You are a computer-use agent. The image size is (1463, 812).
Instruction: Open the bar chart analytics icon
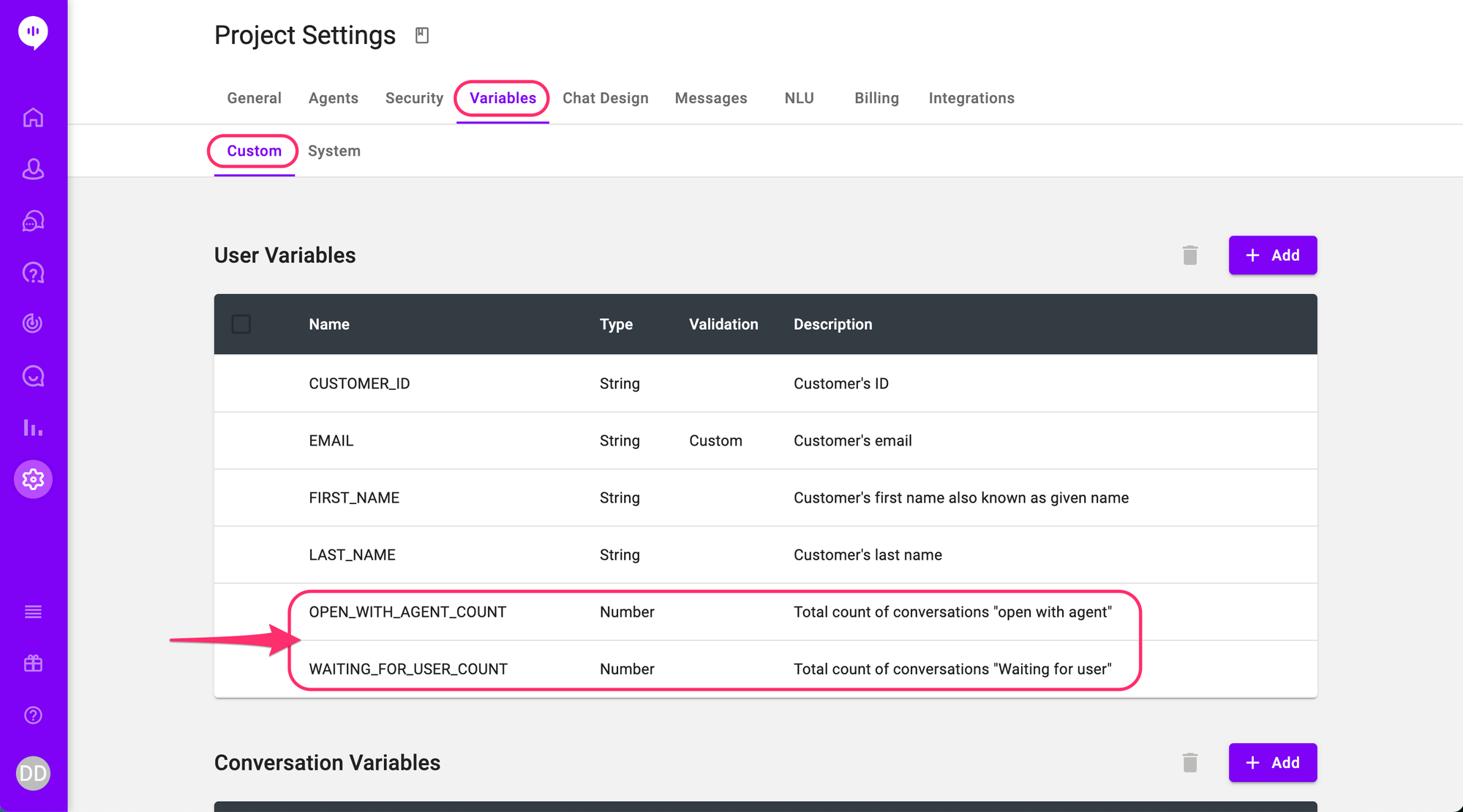click(33, 427)
